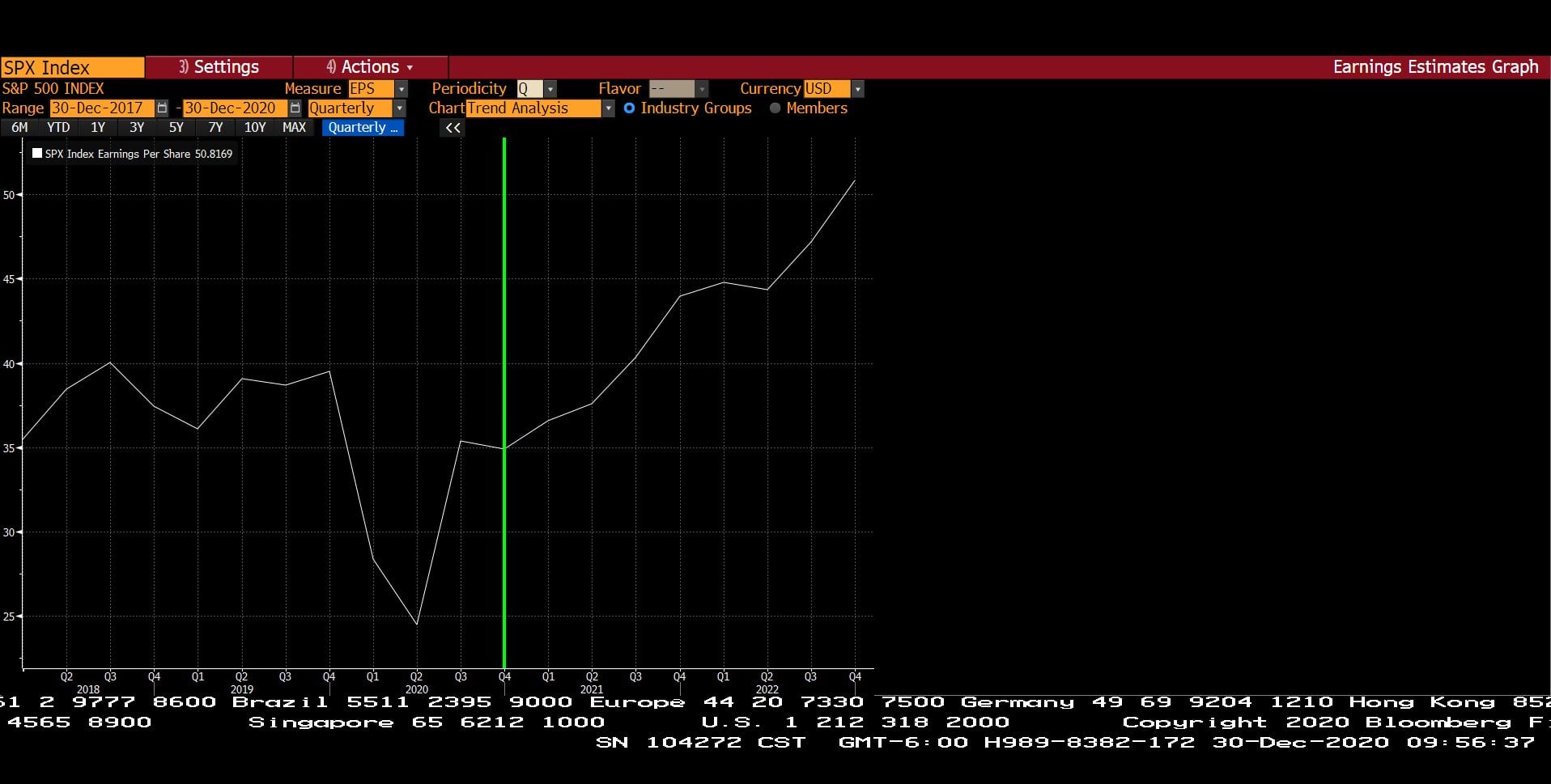This screenshot has height=784, width=1551.
Task: Click the 50 value on the y-axis
Action: pyautogui.click(x=8, y=195)
